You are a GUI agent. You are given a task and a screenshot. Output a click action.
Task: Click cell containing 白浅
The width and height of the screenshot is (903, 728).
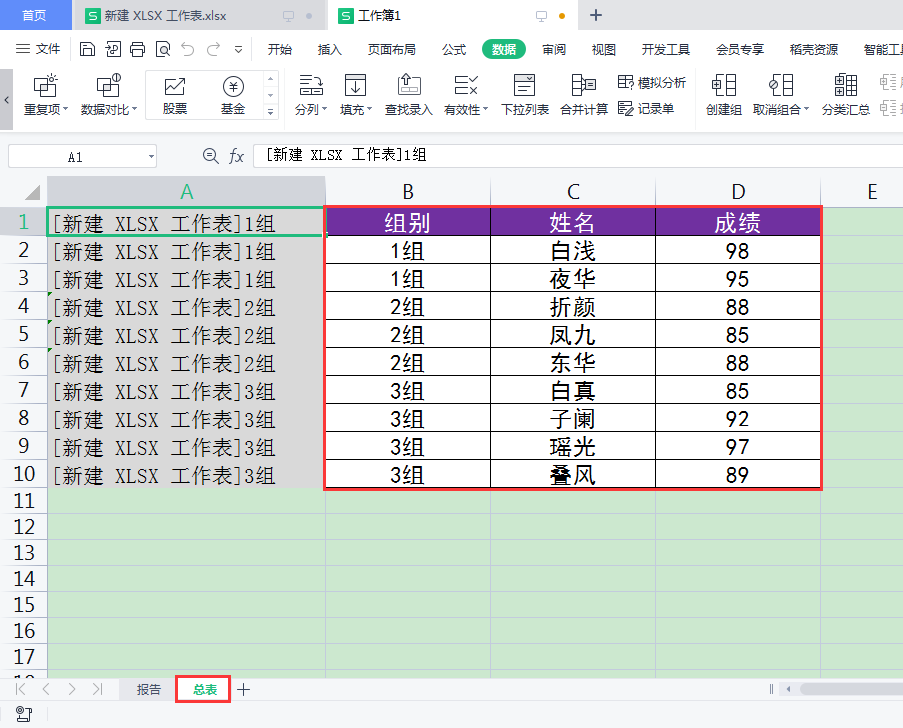click(x=573, y=251)
